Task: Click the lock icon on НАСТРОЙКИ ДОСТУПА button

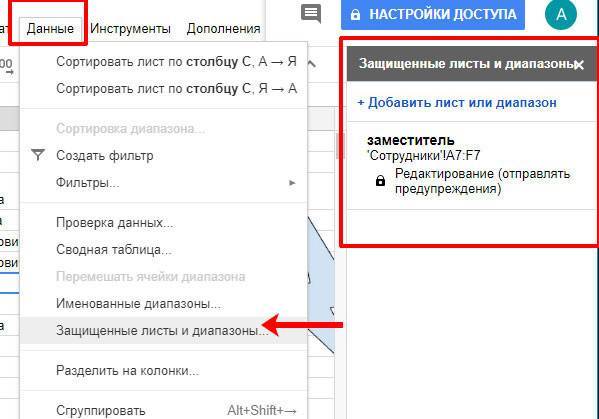Action: pos(355,15)
